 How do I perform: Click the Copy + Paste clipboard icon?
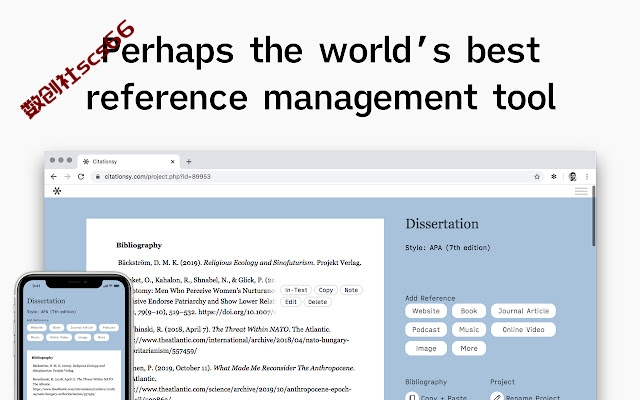pos(412,397)
